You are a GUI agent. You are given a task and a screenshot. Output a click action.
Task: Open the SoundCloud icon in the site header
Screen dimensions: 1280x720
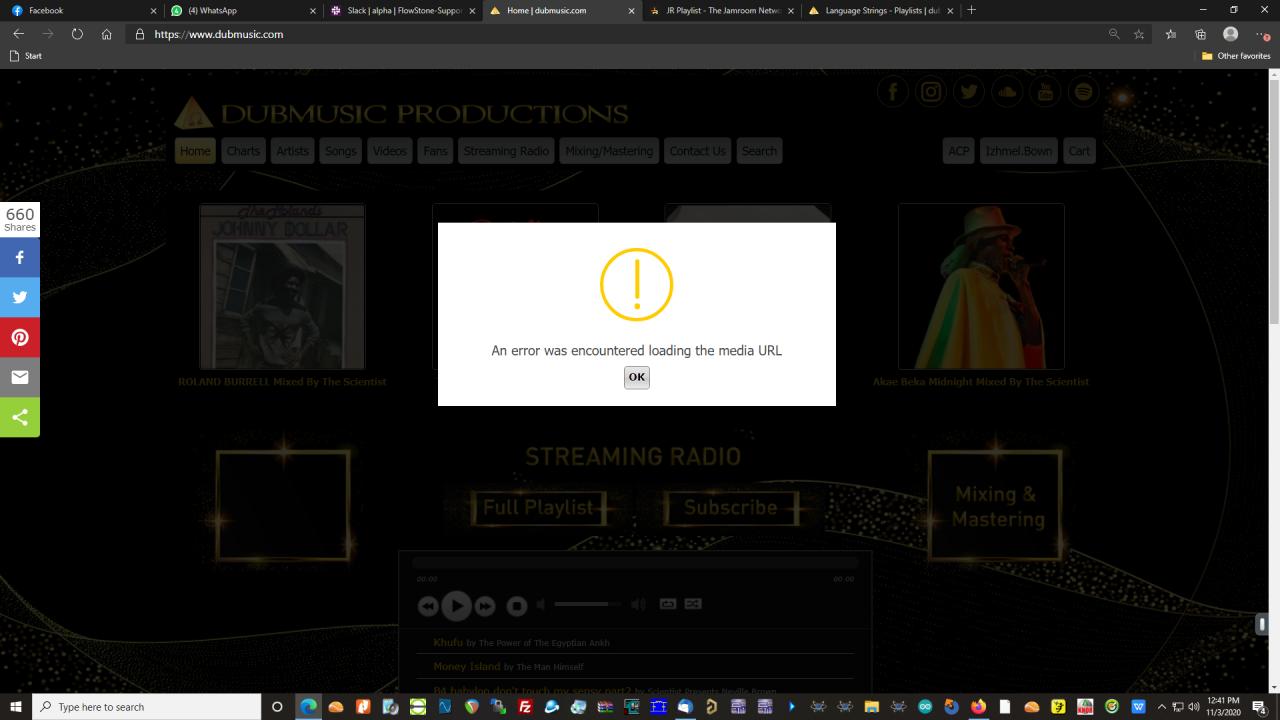coord(1007,93)
